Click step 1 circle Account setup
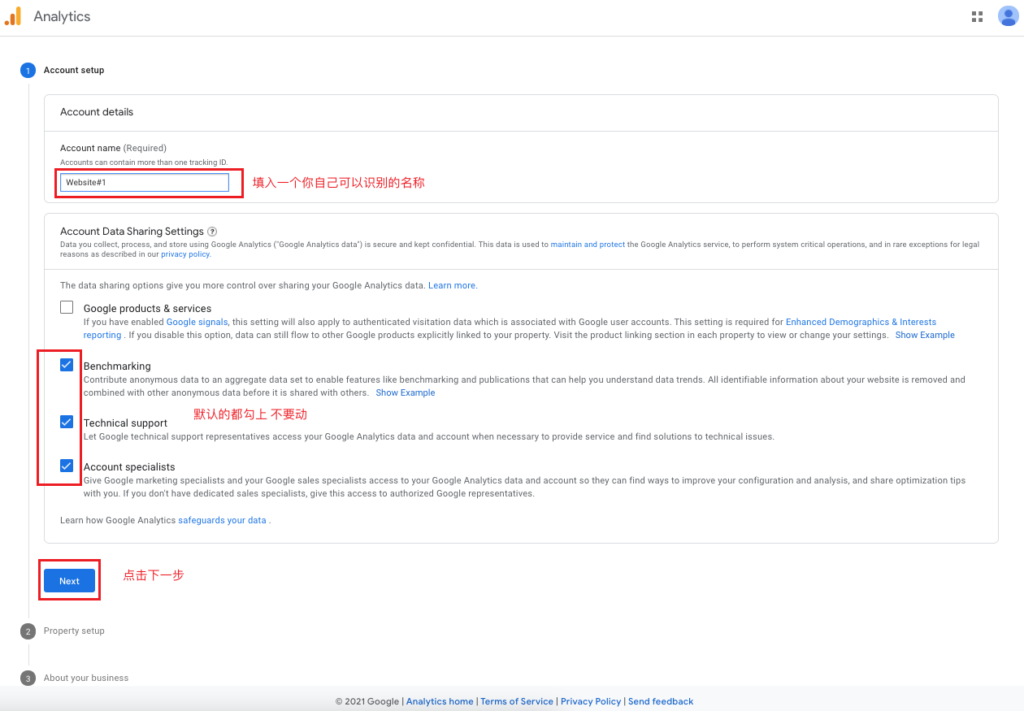Image resolution: width=1024 pixels, height=711 pixels. [28, 70]
